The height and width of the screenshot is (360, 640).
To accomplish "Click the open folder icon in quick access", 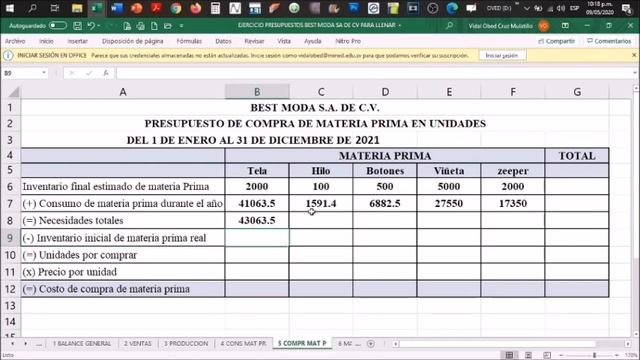I will (x=167, y=26).
